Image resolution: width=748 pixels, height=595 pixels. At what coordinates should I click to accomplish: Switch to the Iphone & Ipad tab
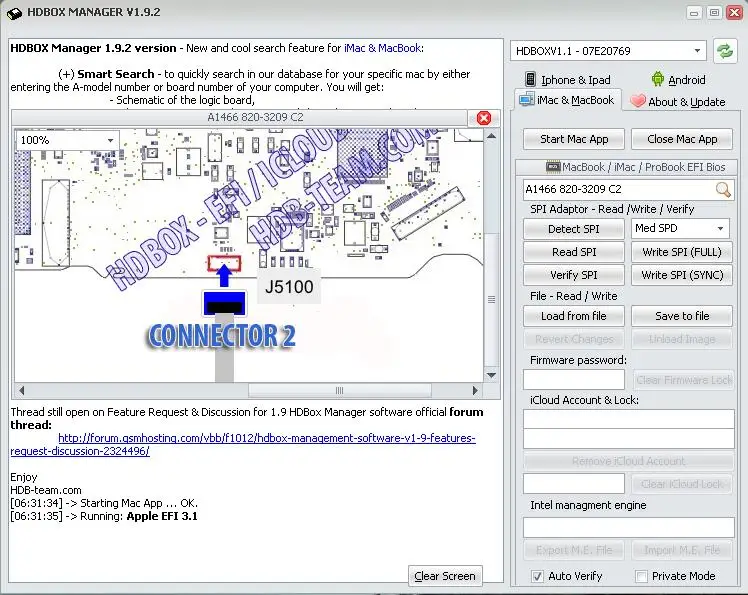568,80
